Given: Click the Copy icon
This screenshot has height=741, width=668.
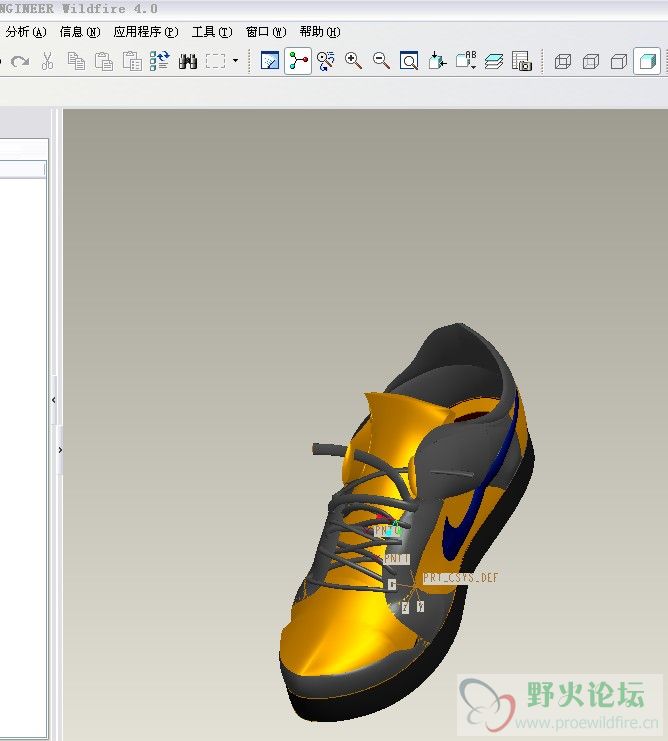Looking at the screenshot, I should click(x=76, y=61).
